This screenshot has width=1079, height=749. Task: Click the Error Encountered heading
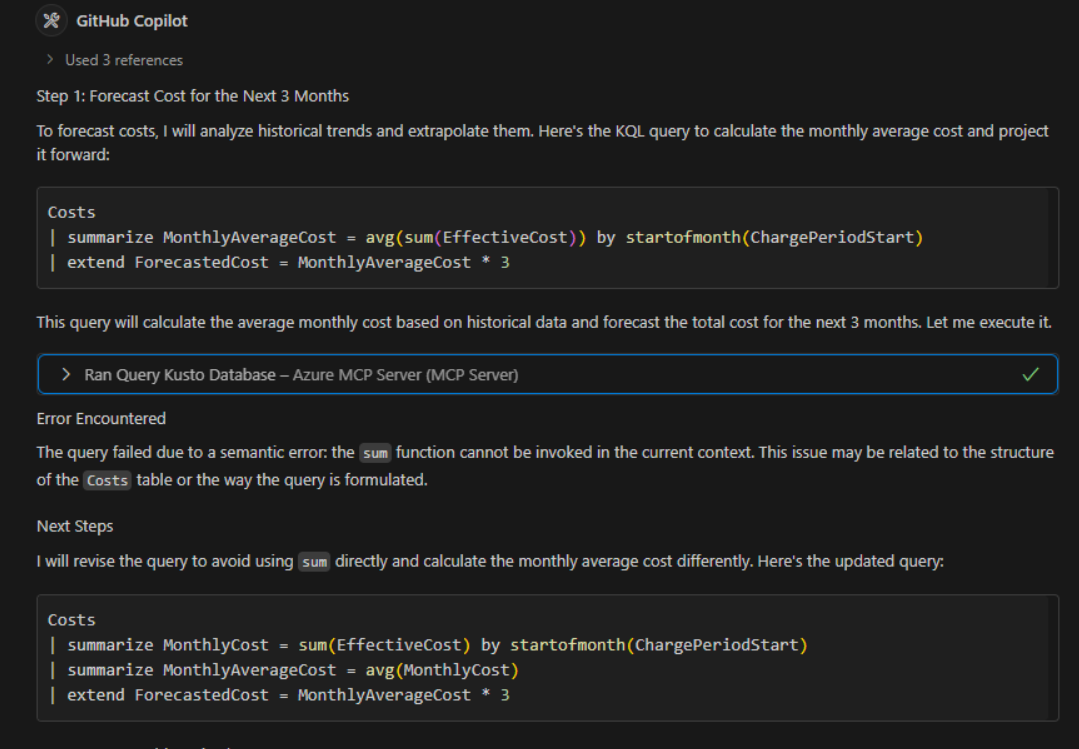[x=101, y=419]
